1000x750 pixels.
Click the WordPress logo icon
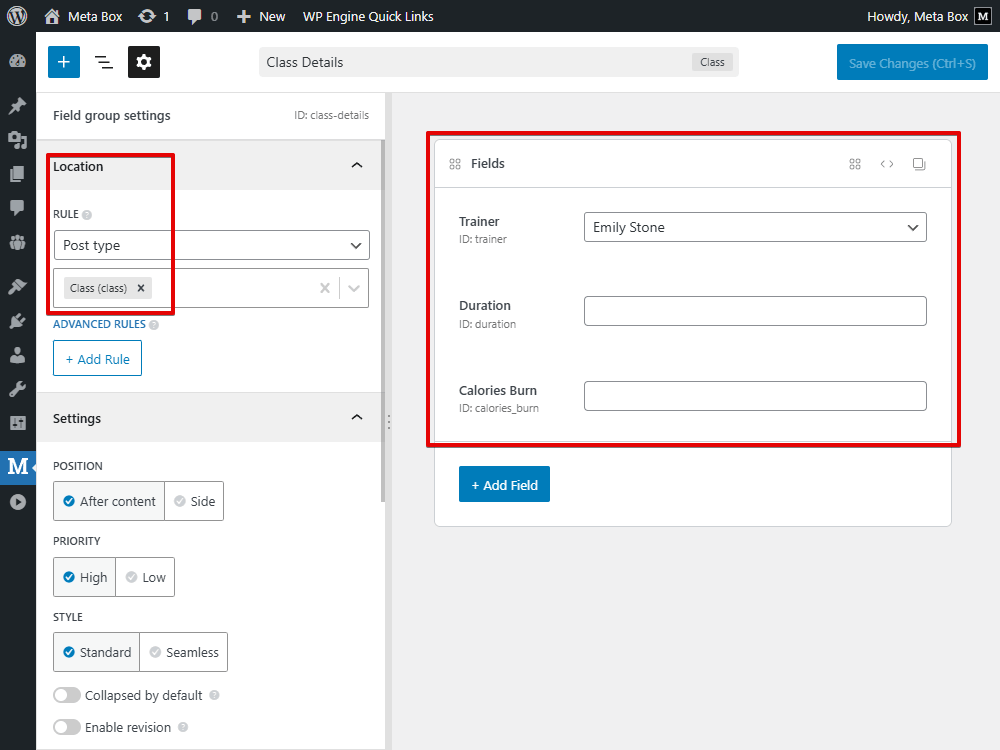tap(17, 16)
